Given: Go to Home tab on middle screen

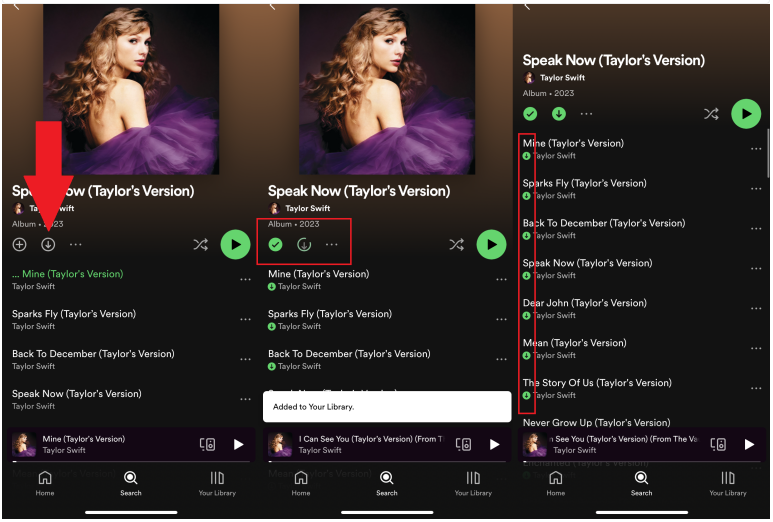Looking at the screenshot, I should 301,484.
